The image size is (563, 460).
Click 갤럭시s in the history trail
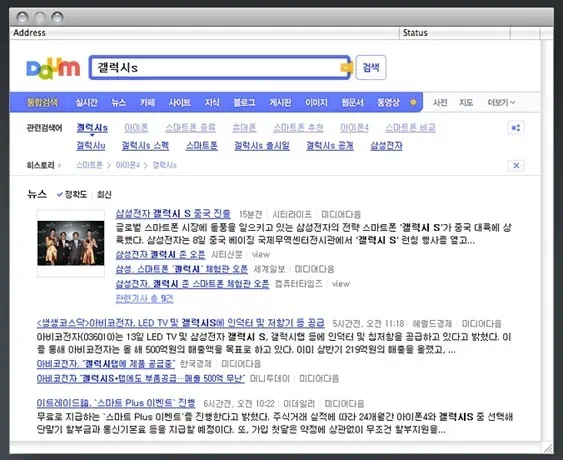point(164,165)
